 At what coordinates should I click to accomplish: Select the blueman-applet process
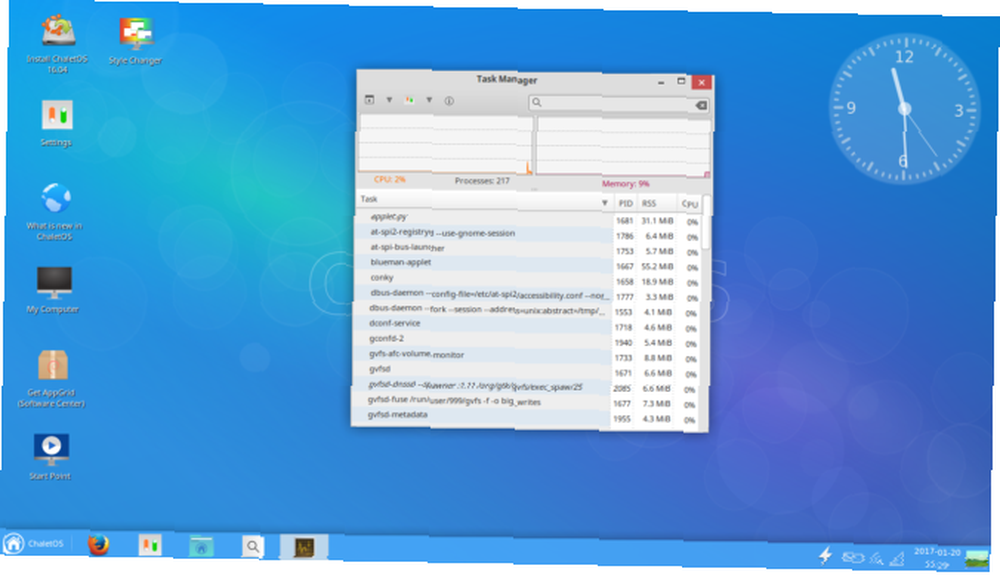click(x=527, y=265)
